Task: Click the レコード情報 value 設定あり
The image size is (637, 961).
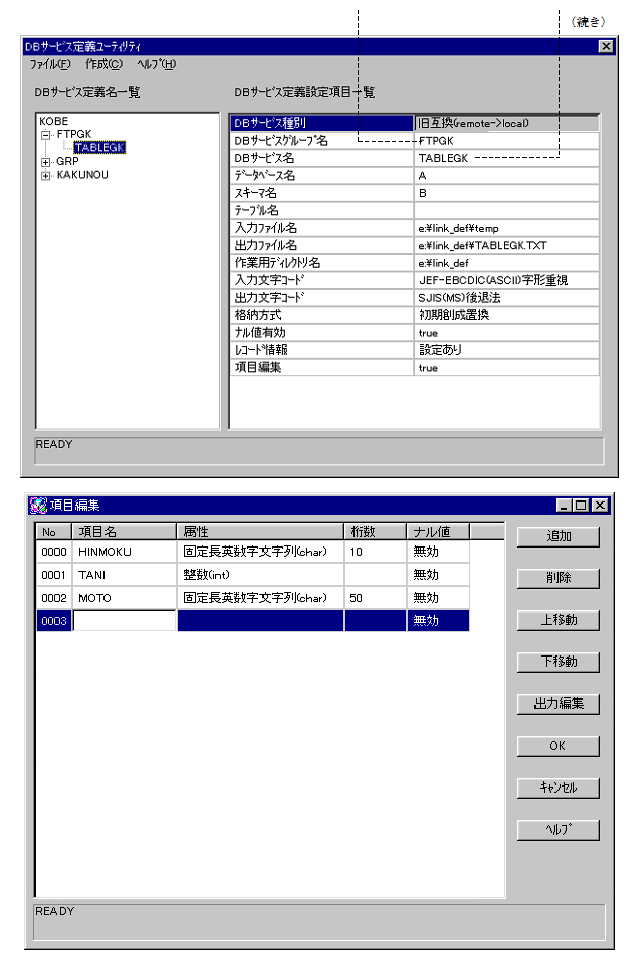Action: coord(507,350)
